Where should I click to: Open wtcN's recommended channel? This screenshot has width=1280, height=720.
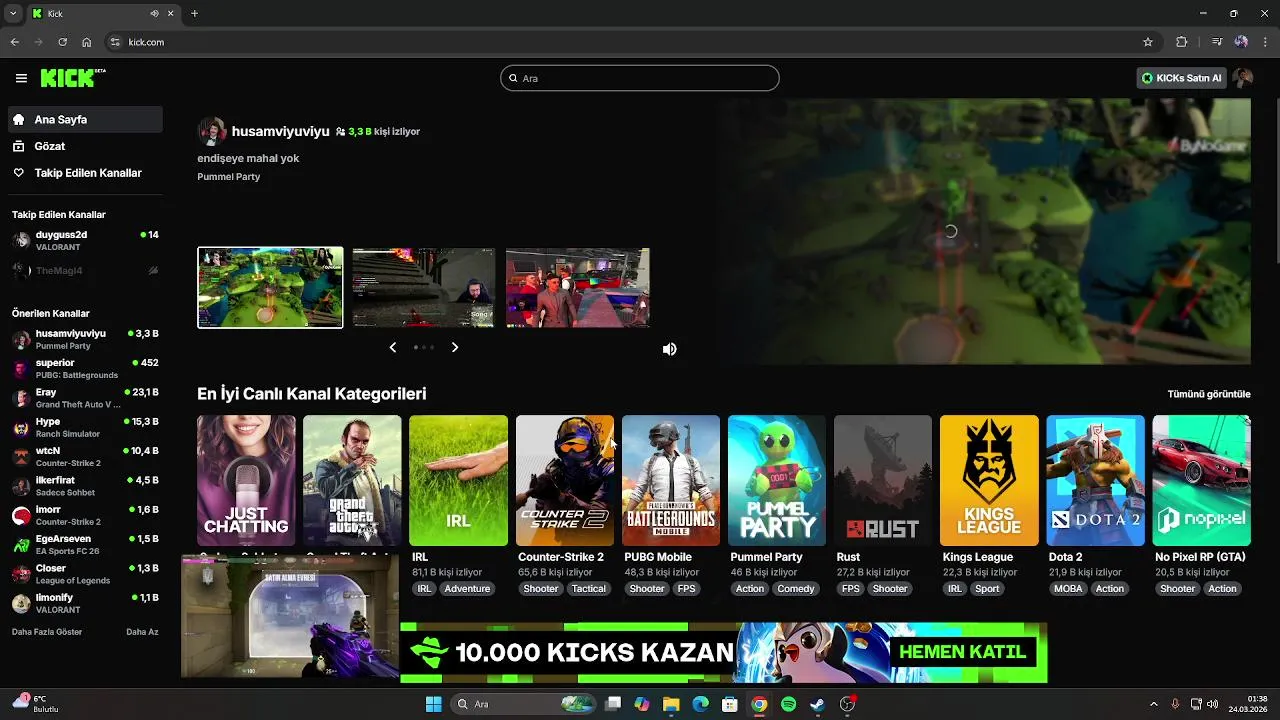(86, 457)
